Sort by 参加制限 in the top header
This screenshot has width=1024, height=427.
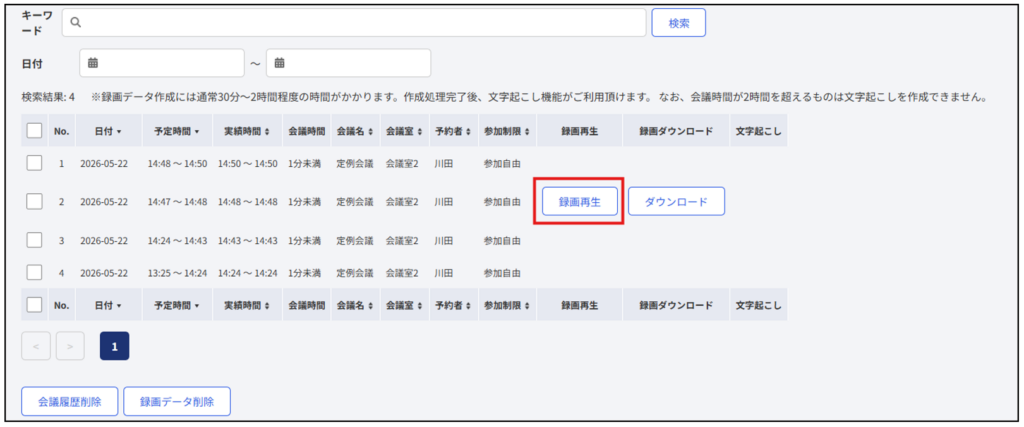[507, 131]
